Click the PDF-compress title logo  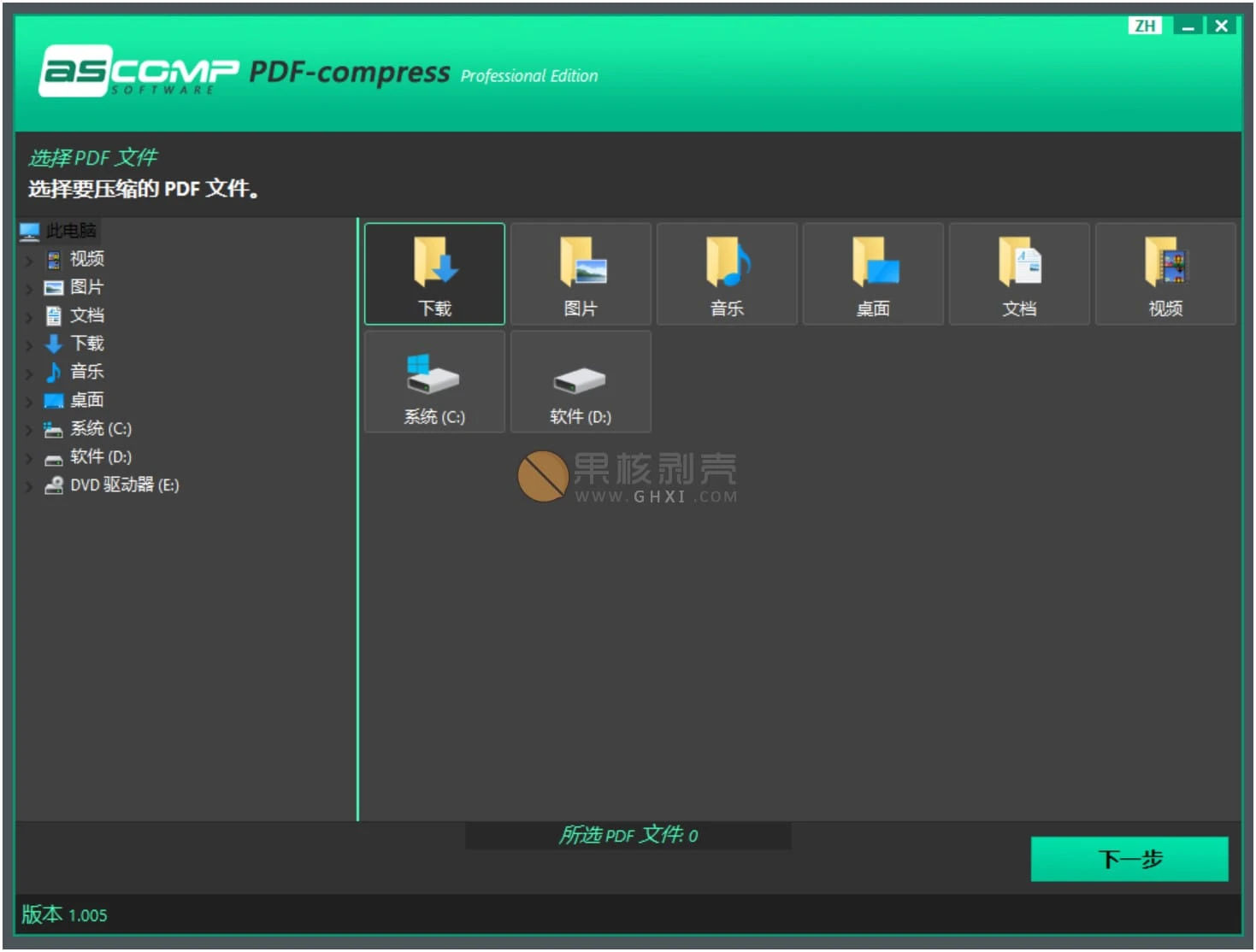click(x=349, y=73)
